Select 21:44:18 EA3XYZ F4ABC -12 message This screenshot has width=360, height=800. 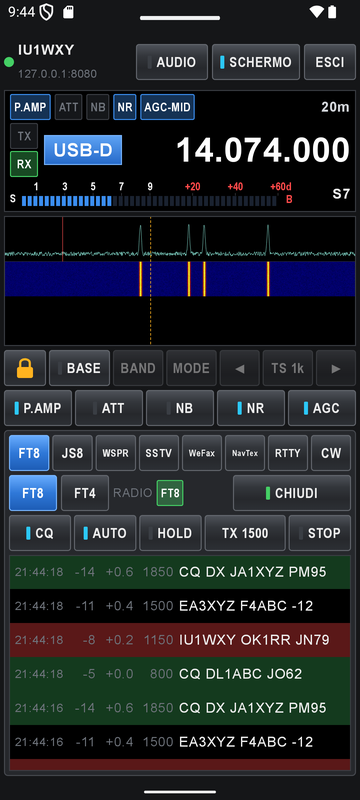pyautogui.click(x=180, y=606)
